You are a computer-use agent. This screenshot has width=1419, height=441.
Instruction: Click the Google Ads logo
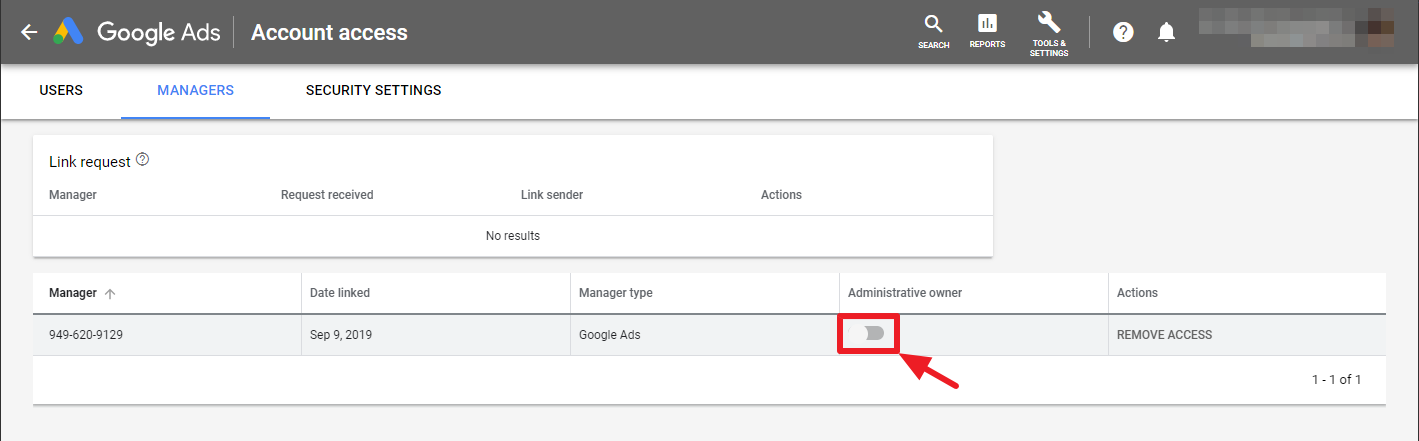click(68, 32)
